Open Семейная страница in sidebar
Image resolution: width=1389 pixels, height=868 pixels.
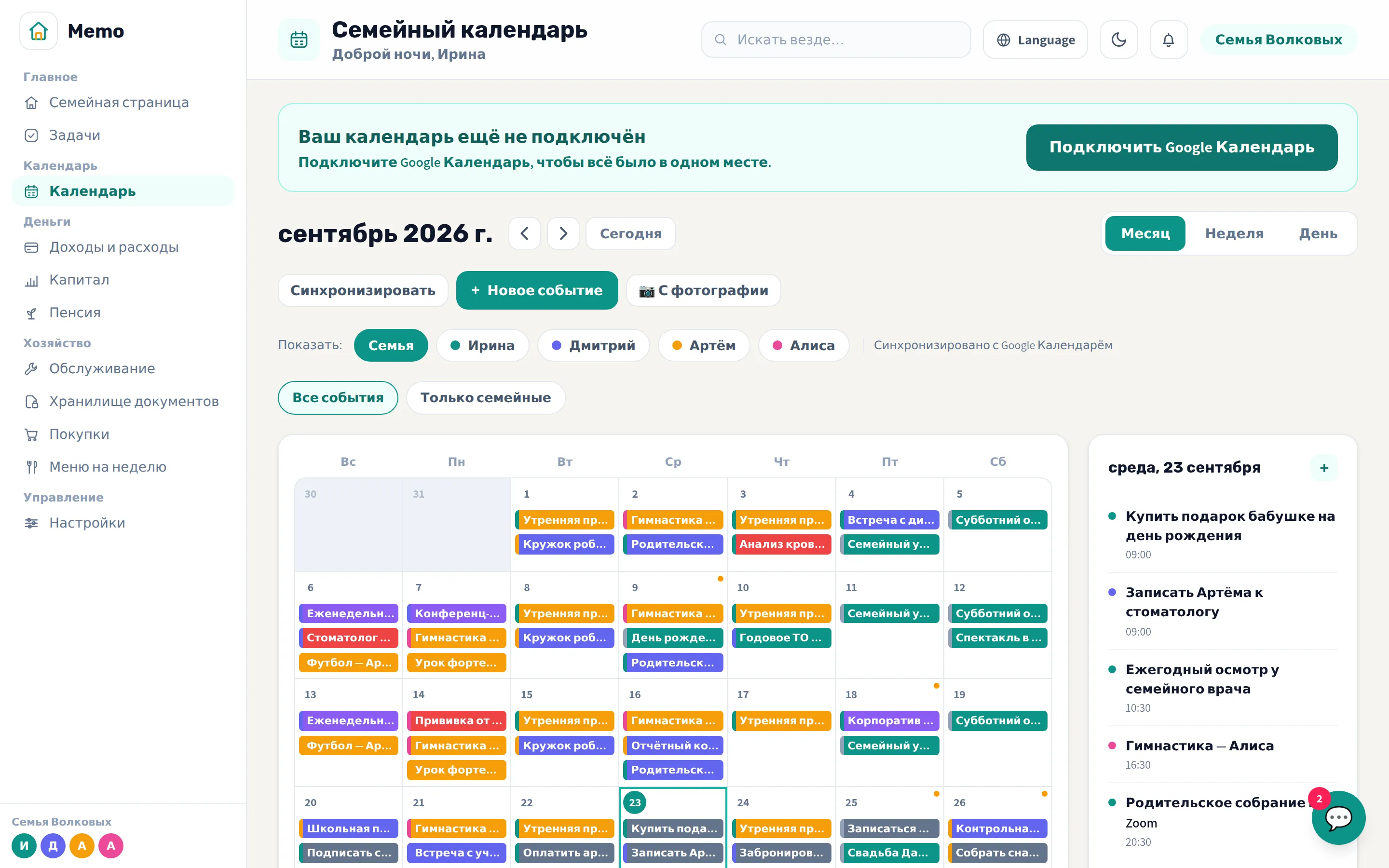coord(123,102)
